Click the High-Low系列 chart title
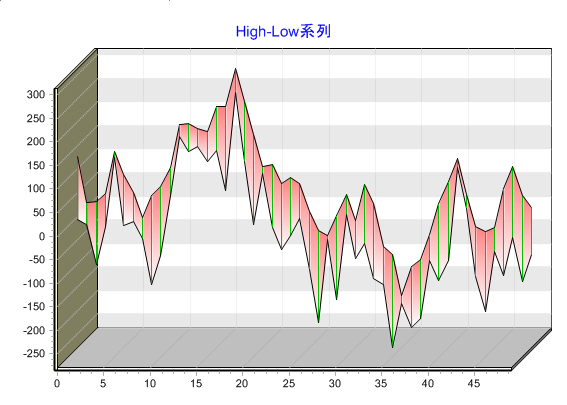The width and height of the screenshot is (567, 405). [x=283, y=32]
